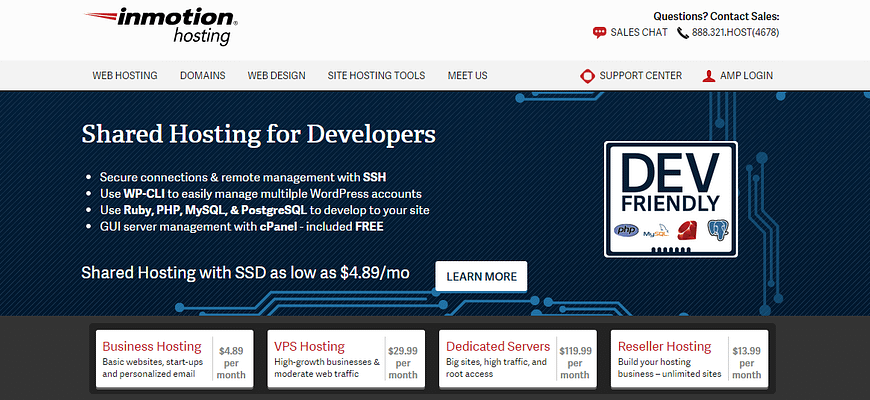The height and width of the screenshot is (400, 870).
Task: Open the Domains menu
Action: point(203,75)
